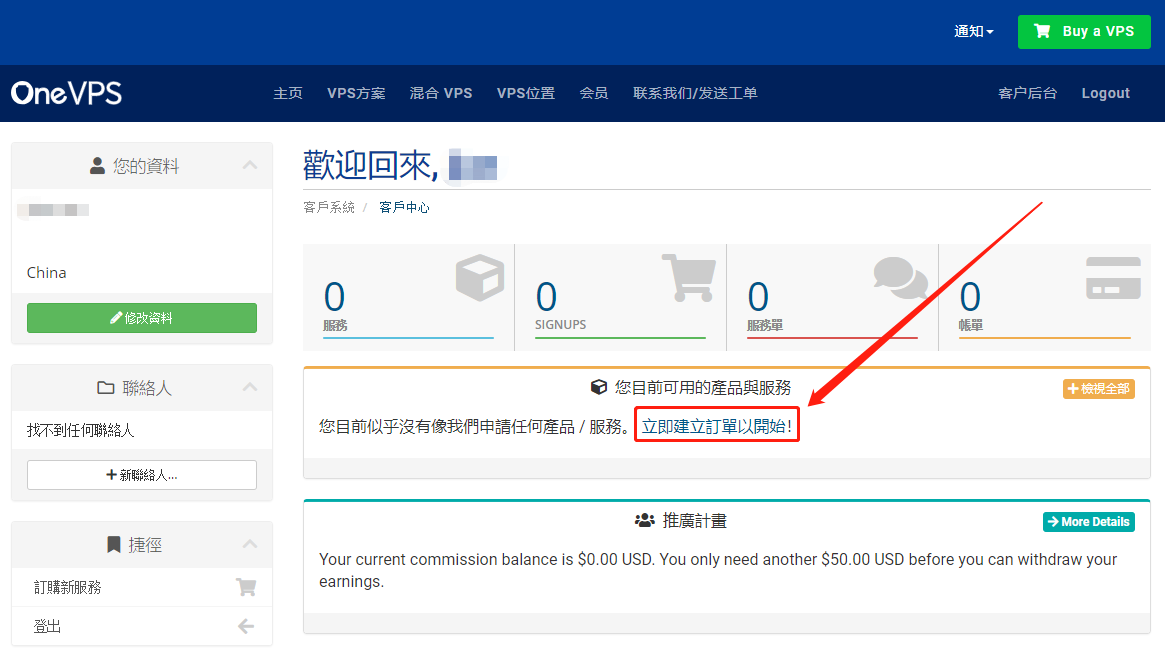Click the green Buy a VPS button
Screen dimensions: 1165x666
point(1084,32)
